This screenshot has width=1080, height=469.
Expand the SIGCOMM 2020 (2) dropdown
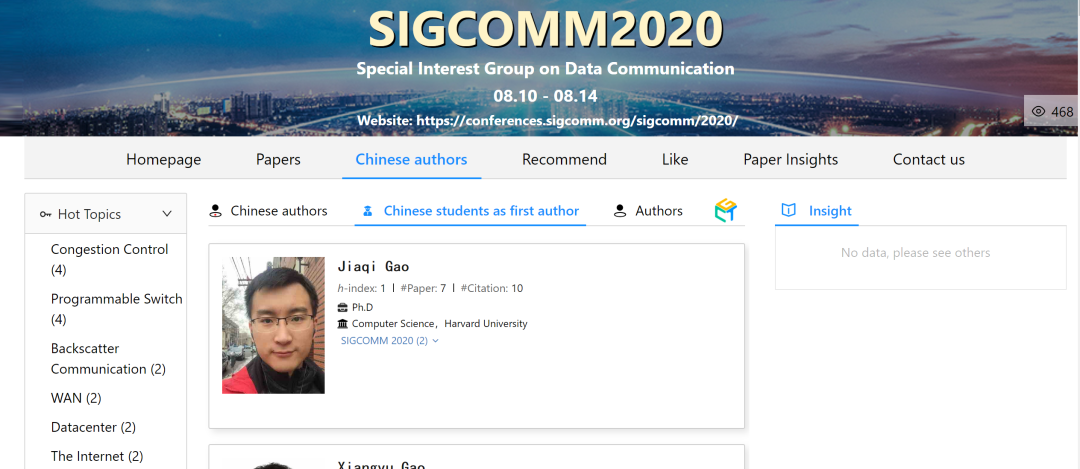coord(390,340)
